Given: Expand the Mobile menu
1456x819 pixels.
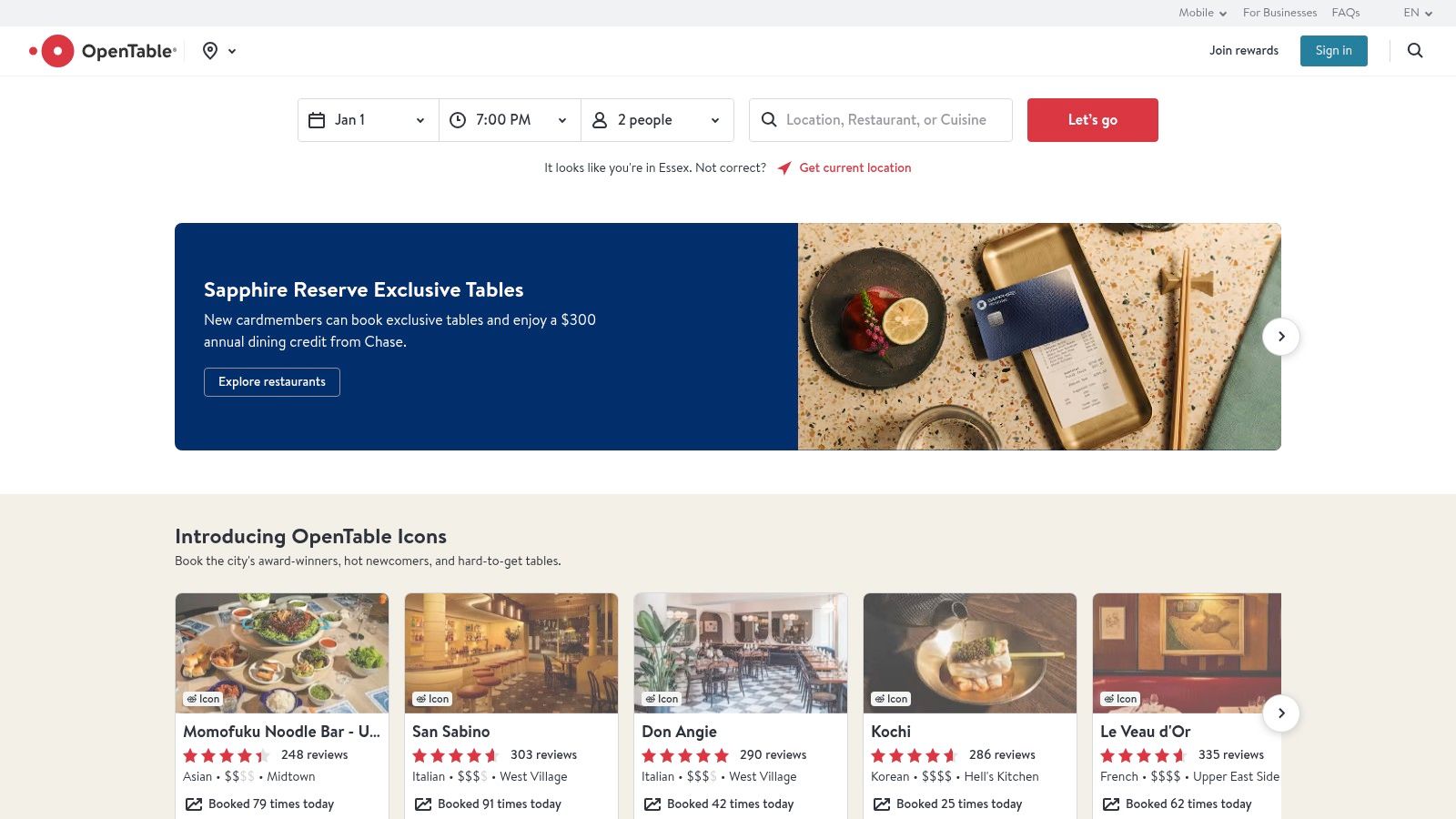Looking at the screenshot, I should tap(1203, 13).
